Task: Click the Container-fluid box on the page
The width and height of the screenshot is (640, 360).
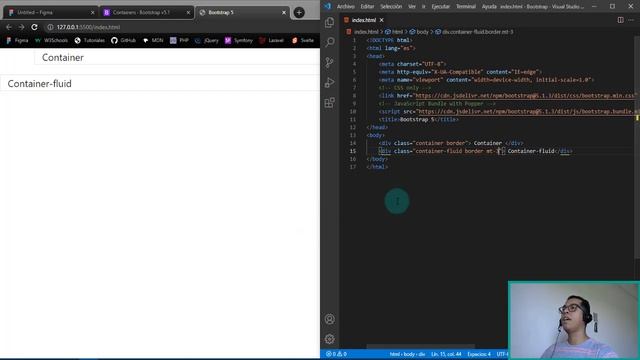Action: (160, 84)
